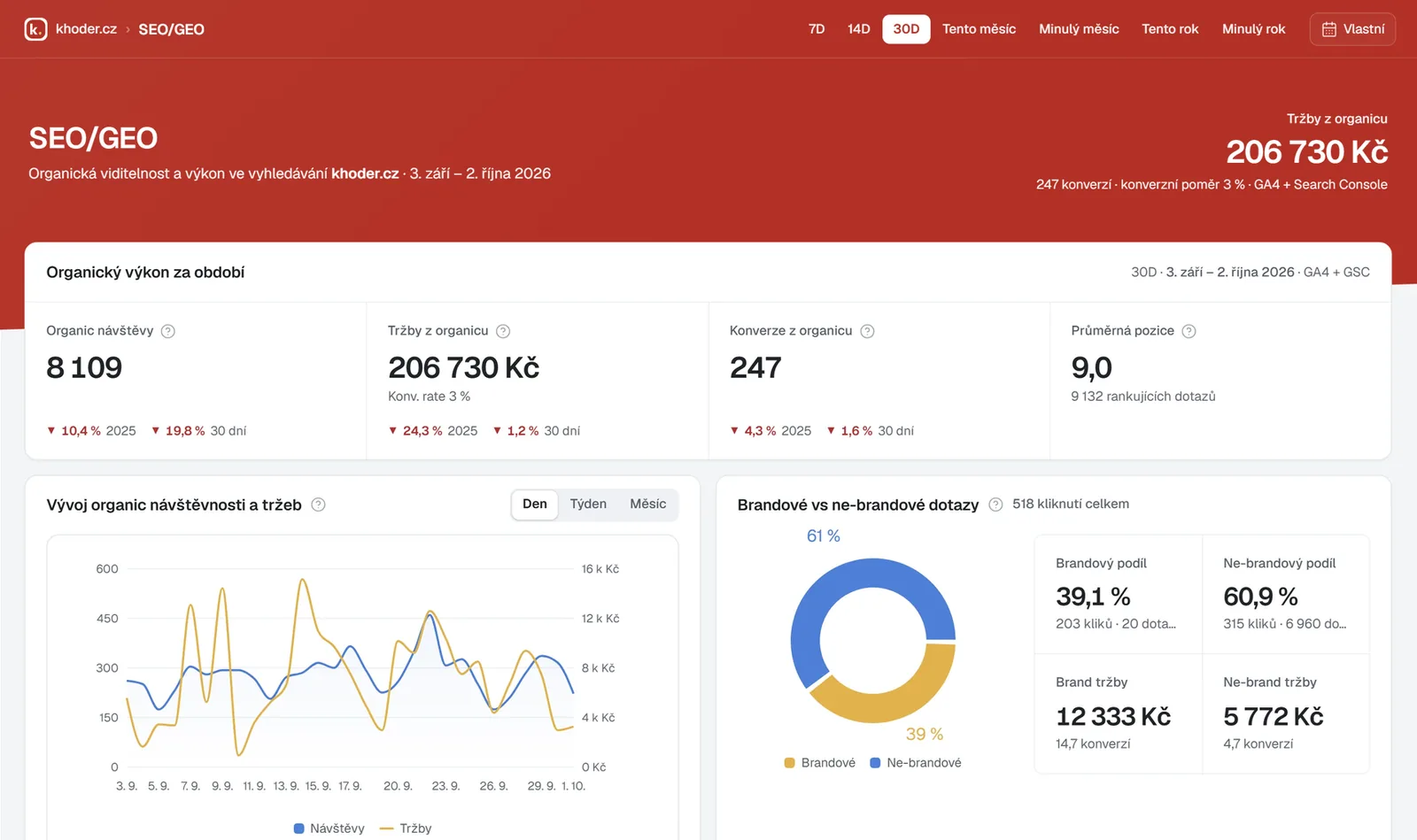The image size is (1417, 840).
Task: Click the 24,3 % 2025 revenue change
Action: click(433, 431)
